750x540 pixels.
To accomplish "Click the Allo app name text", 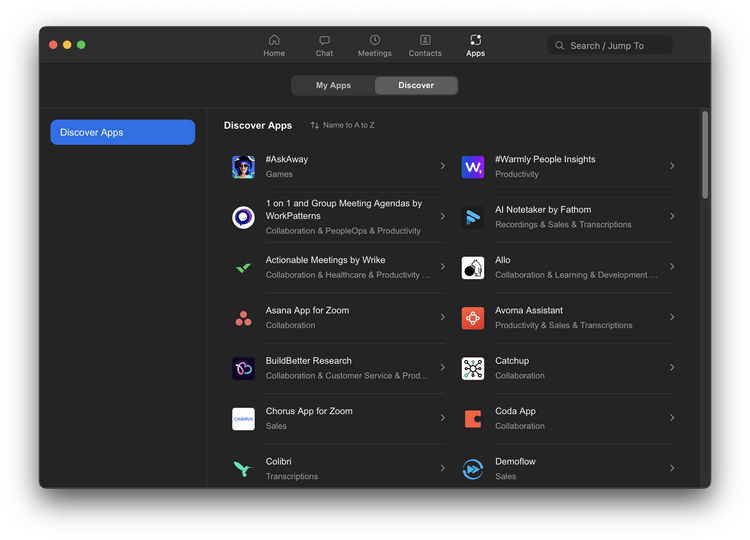I will tap(503, 260).
